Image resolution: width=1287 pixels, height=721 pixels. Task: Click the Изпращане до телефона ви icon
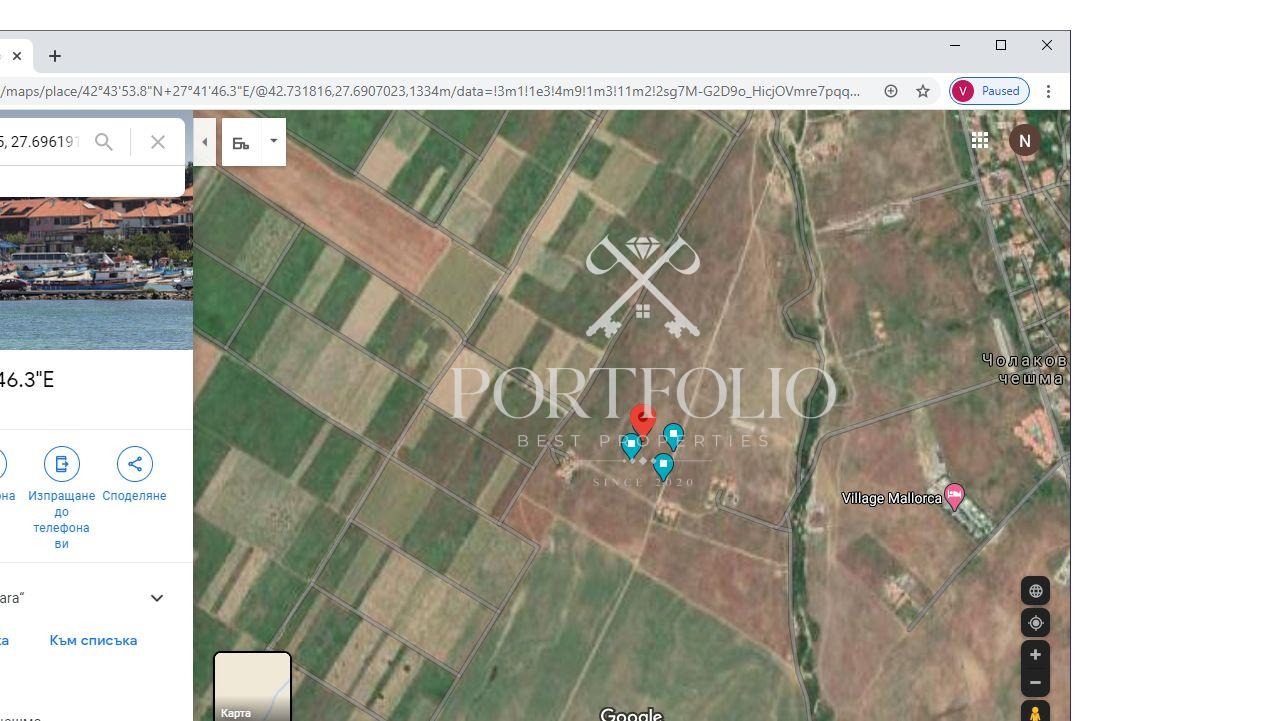(x=62, y=464)
